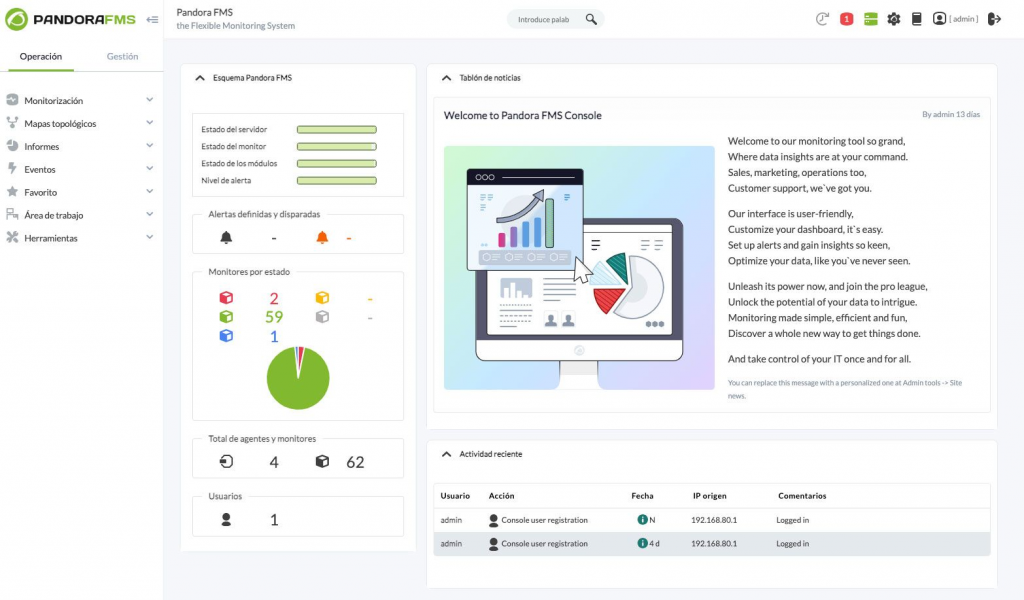Collapse the Actividad reciente panel
Screen dimensions: 1024x600
point(446,454)
